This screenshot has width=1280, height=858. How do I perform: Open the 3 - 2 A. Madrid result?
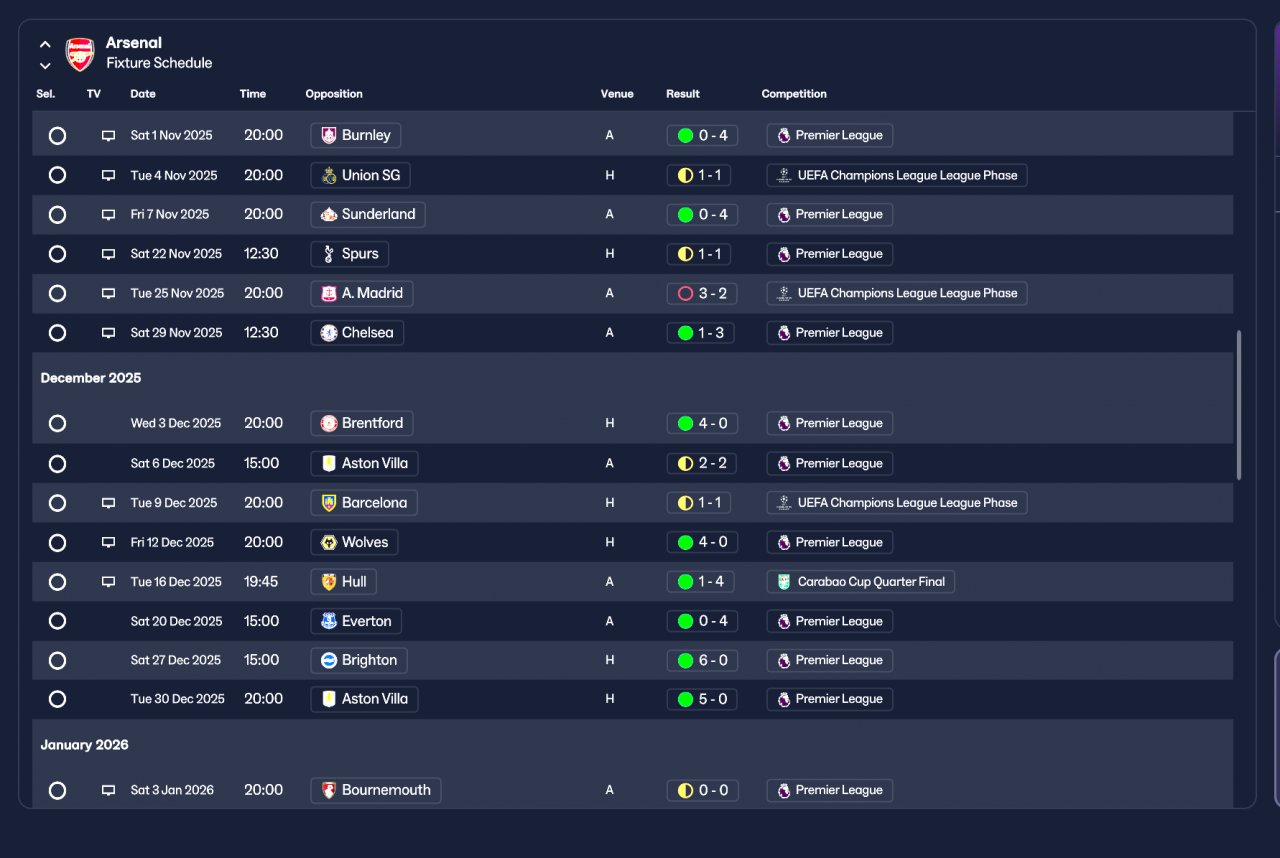point(701,293)
